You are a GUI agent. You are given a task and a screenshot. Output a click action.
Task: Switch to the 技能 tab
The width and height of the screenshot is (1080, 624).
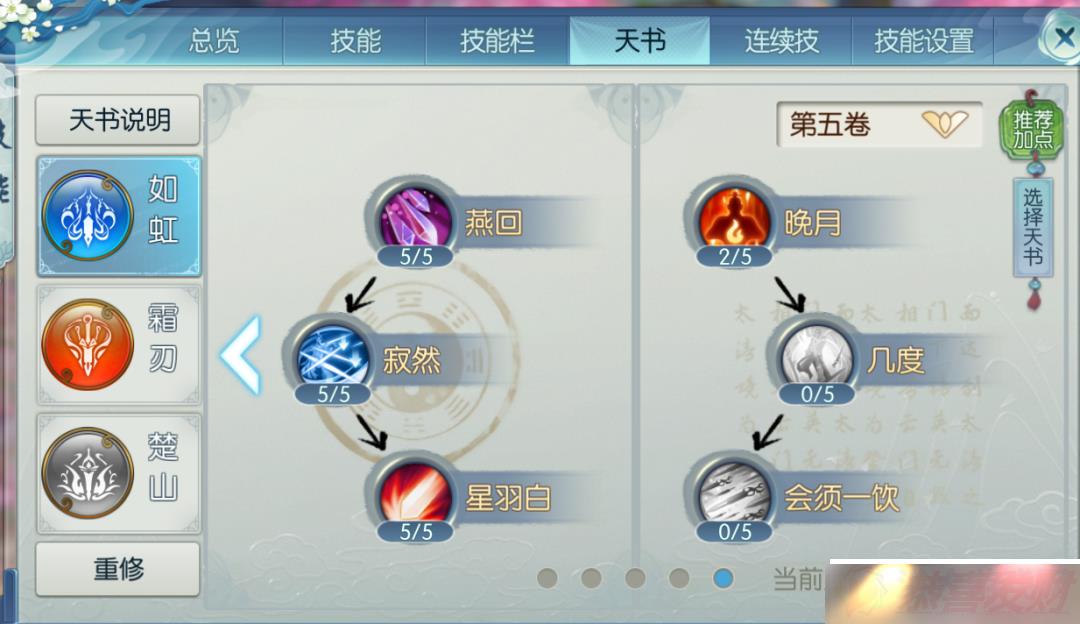coord(355,41)
